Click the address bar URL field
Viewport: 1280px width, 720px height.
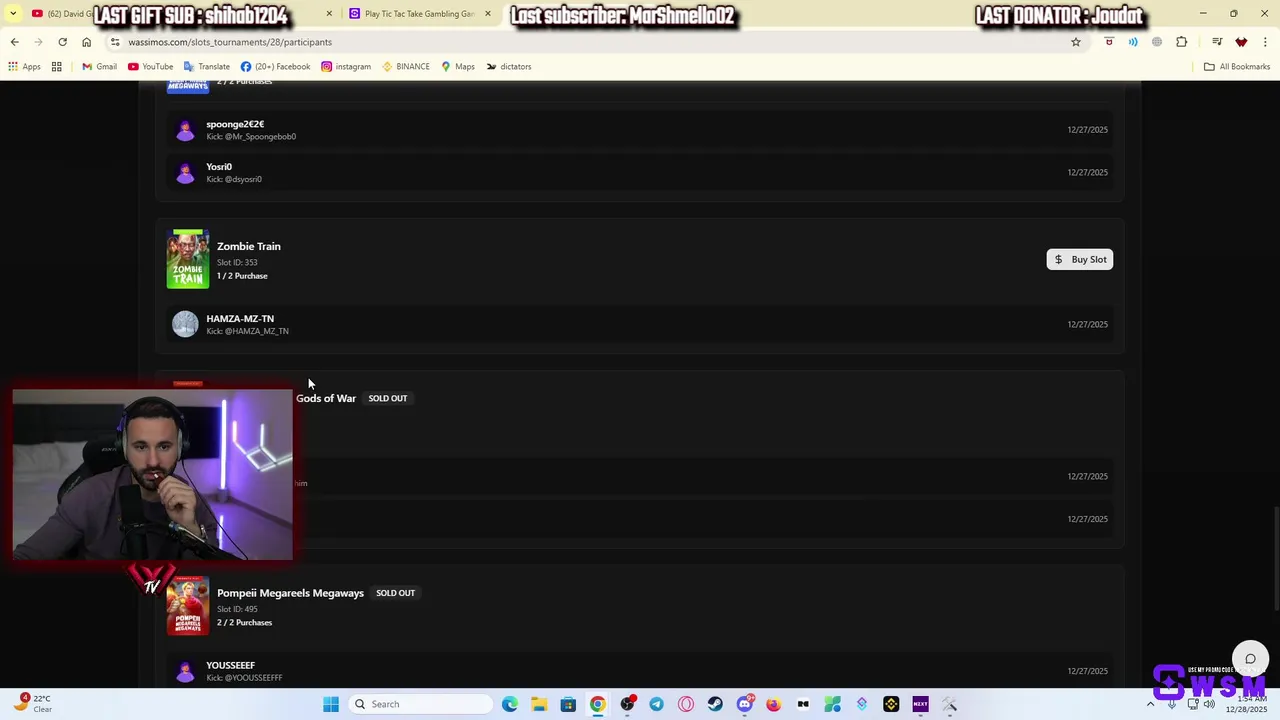point(590,42)
